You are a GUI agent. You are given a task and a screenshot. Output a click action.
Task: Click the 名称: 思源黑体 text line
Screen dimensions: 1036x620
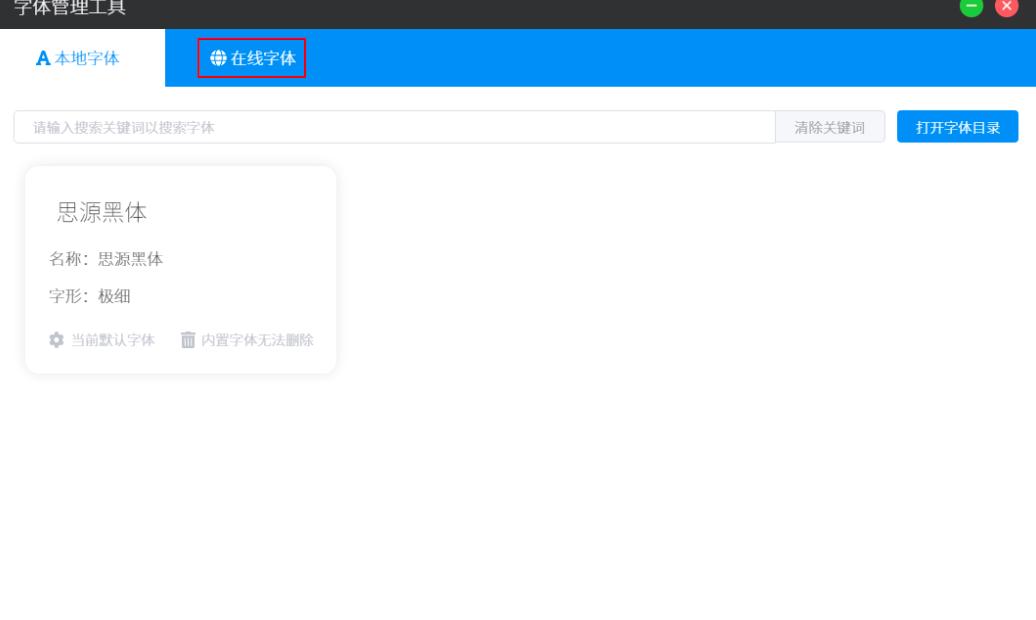pyautogui.click(x=108, y=258)
